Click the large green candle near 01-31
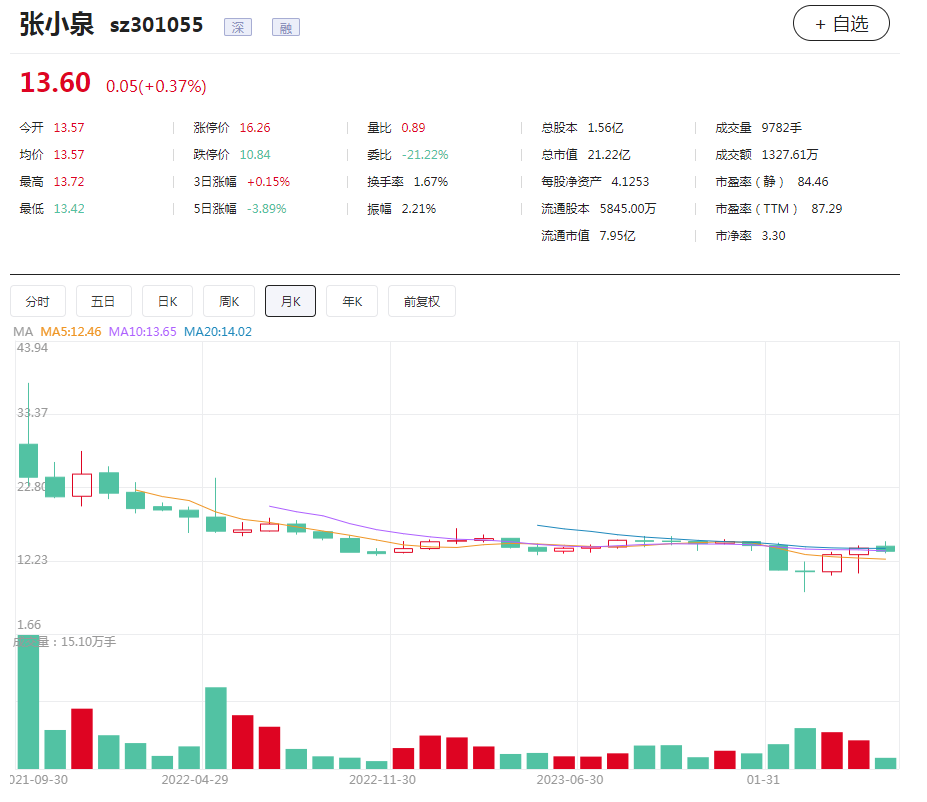The image size is (927, 802). click(778, 557)
